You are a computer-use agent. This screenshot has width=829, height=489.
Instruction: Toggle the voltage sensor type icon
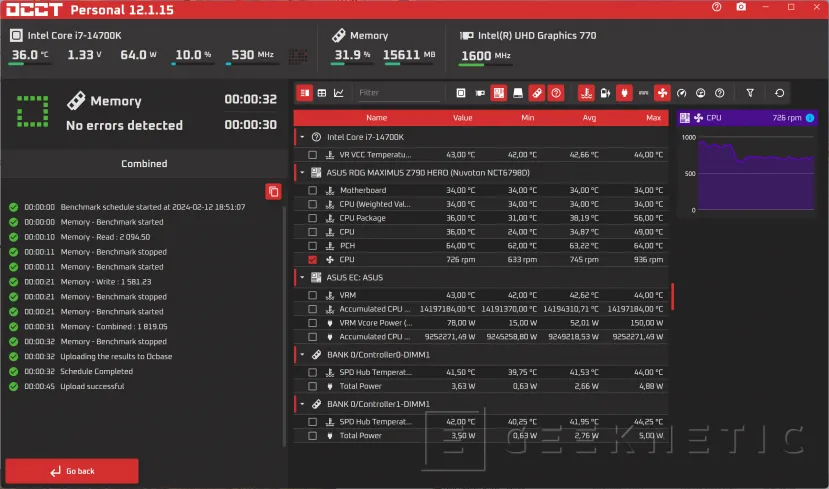pyautogui.click(x=605, y=93)
